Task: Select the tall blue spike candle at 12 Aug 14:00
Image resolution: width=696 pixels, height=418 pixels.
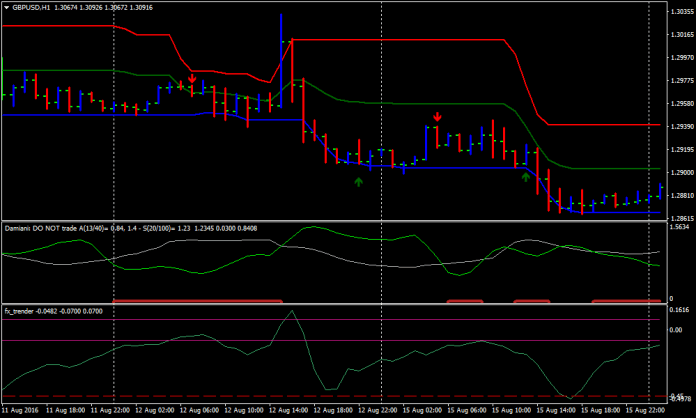Action: [281, 60]
